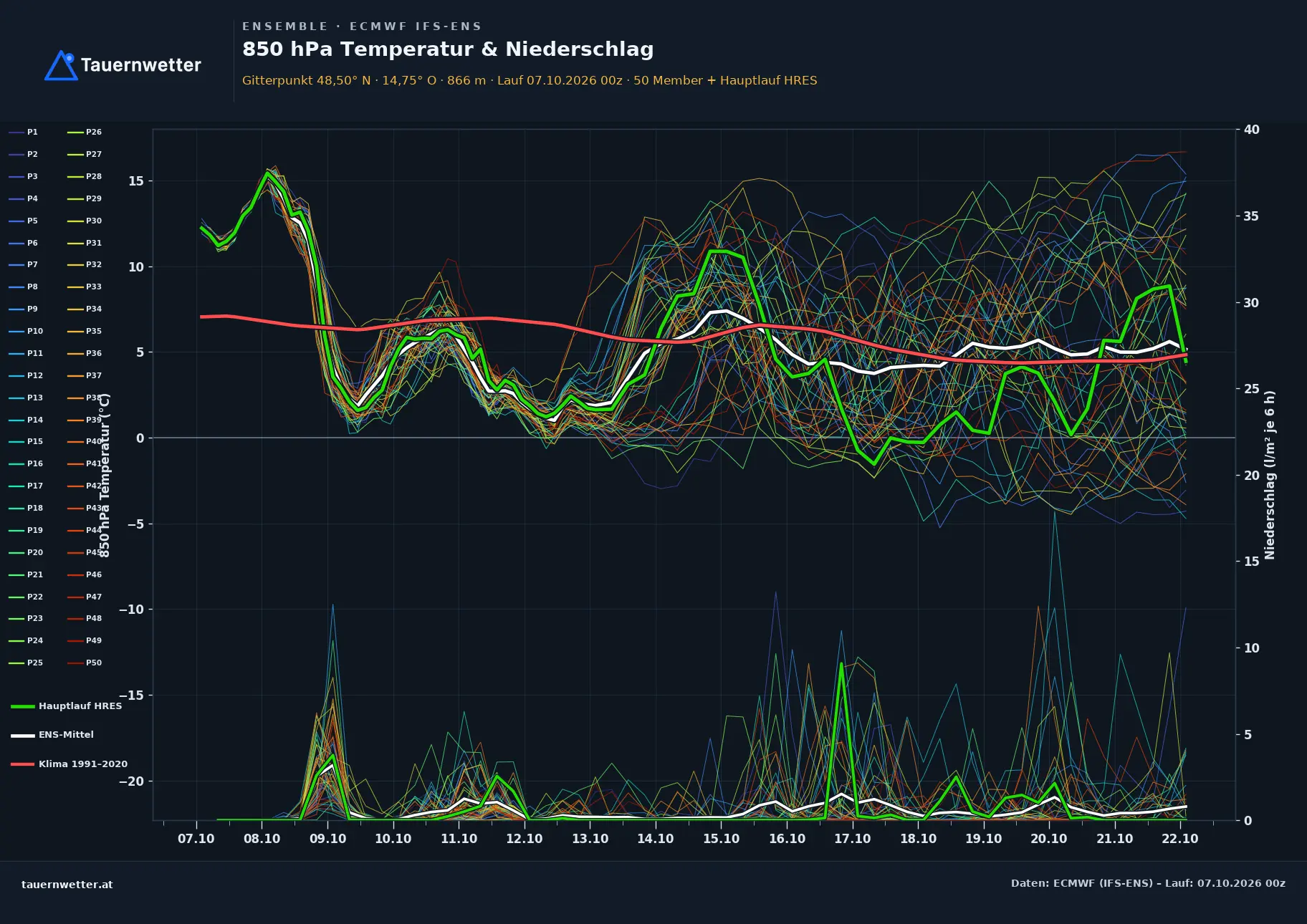
Task: Click the Niederschlag right axis title
Action: point(1270,475)
